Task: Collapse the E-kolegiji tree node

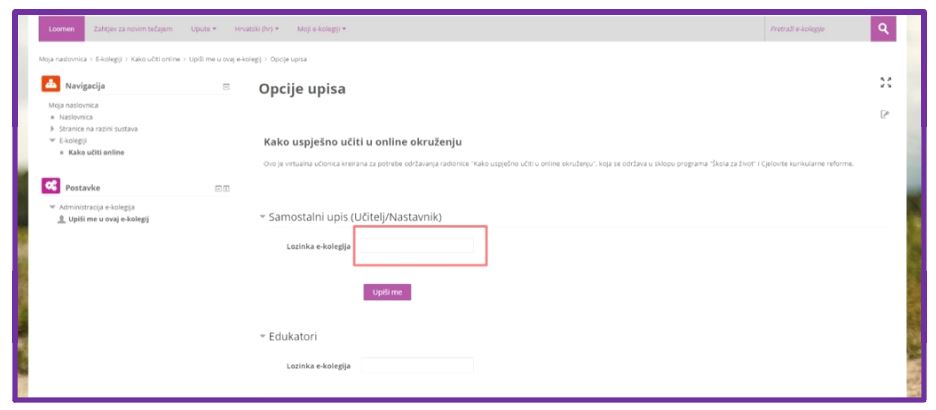Action: 52,140
